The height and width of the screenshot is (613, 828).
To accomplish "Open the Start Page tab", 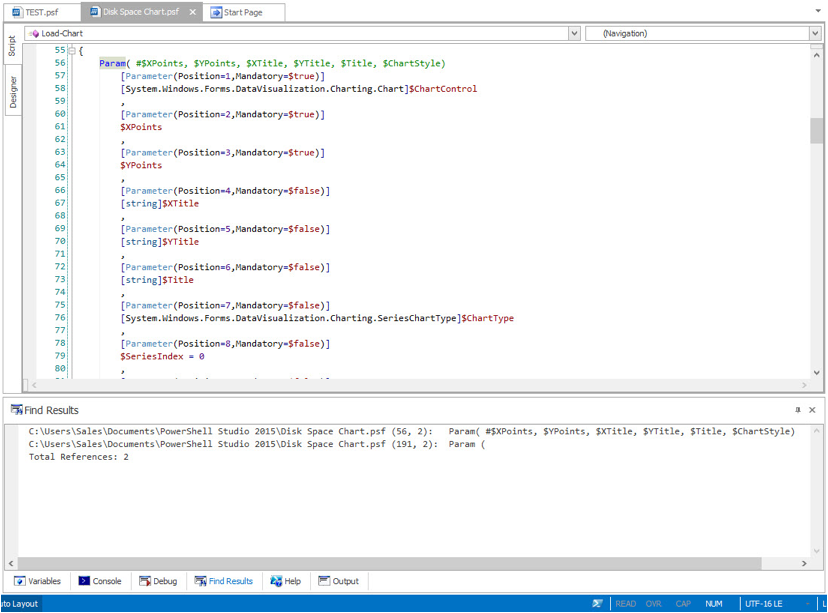I will click(243, 13).
